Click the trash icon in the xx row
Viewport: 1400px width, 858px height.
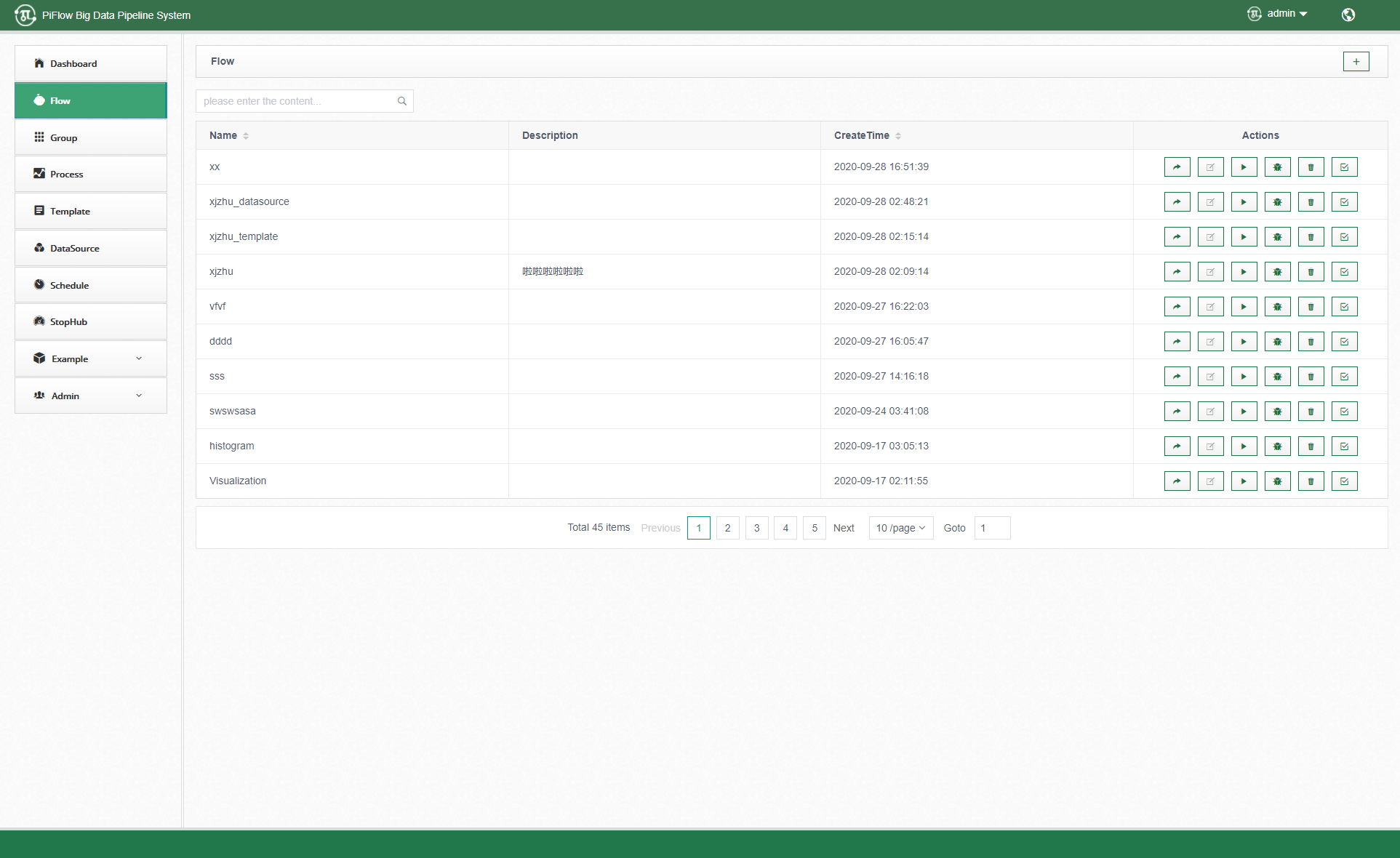pos(1311,167)
